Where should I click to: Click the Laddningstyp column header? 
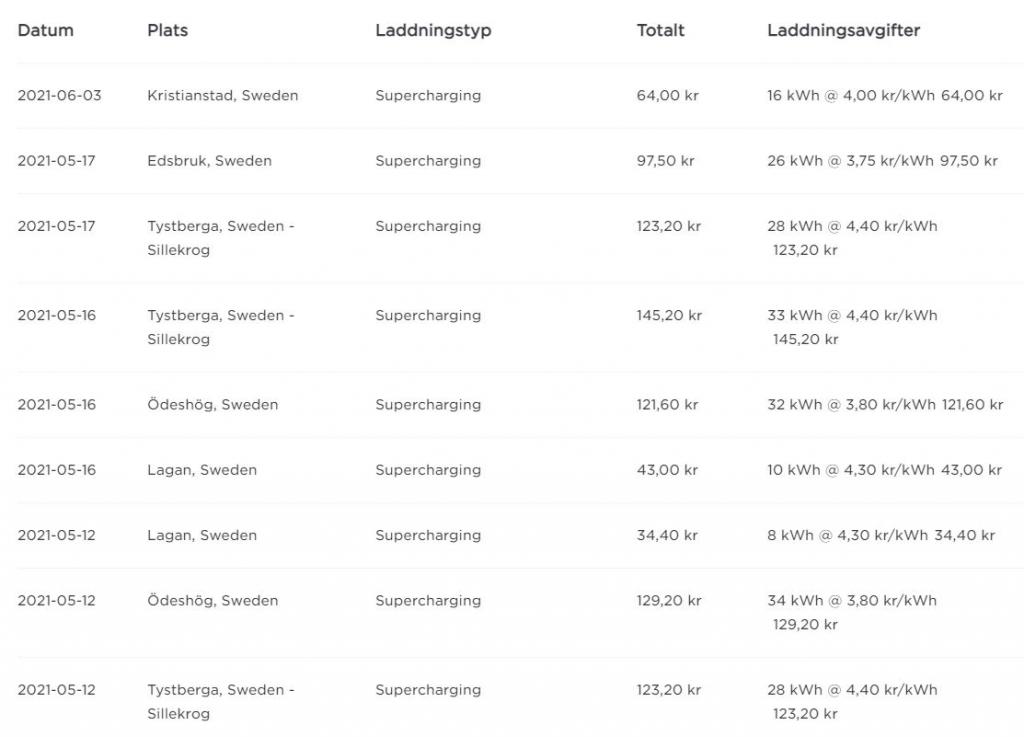point(433,31)
